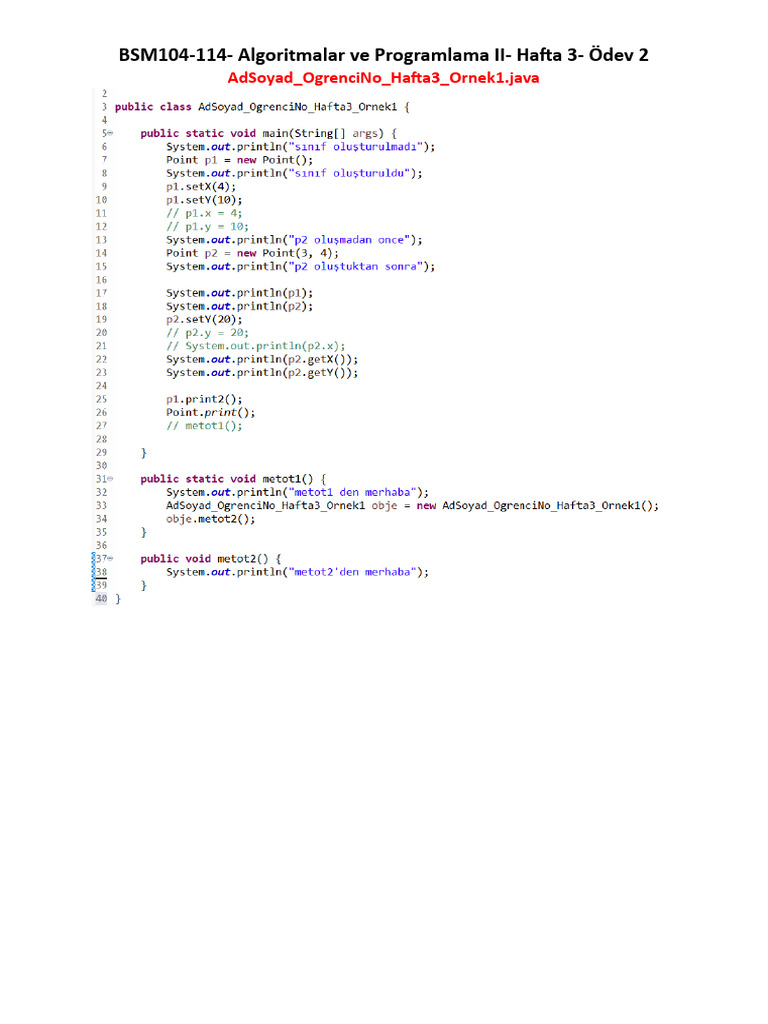Click the class declaration on line 3
This screenshot has height=1024, width=768.
[x=262, y=107]
